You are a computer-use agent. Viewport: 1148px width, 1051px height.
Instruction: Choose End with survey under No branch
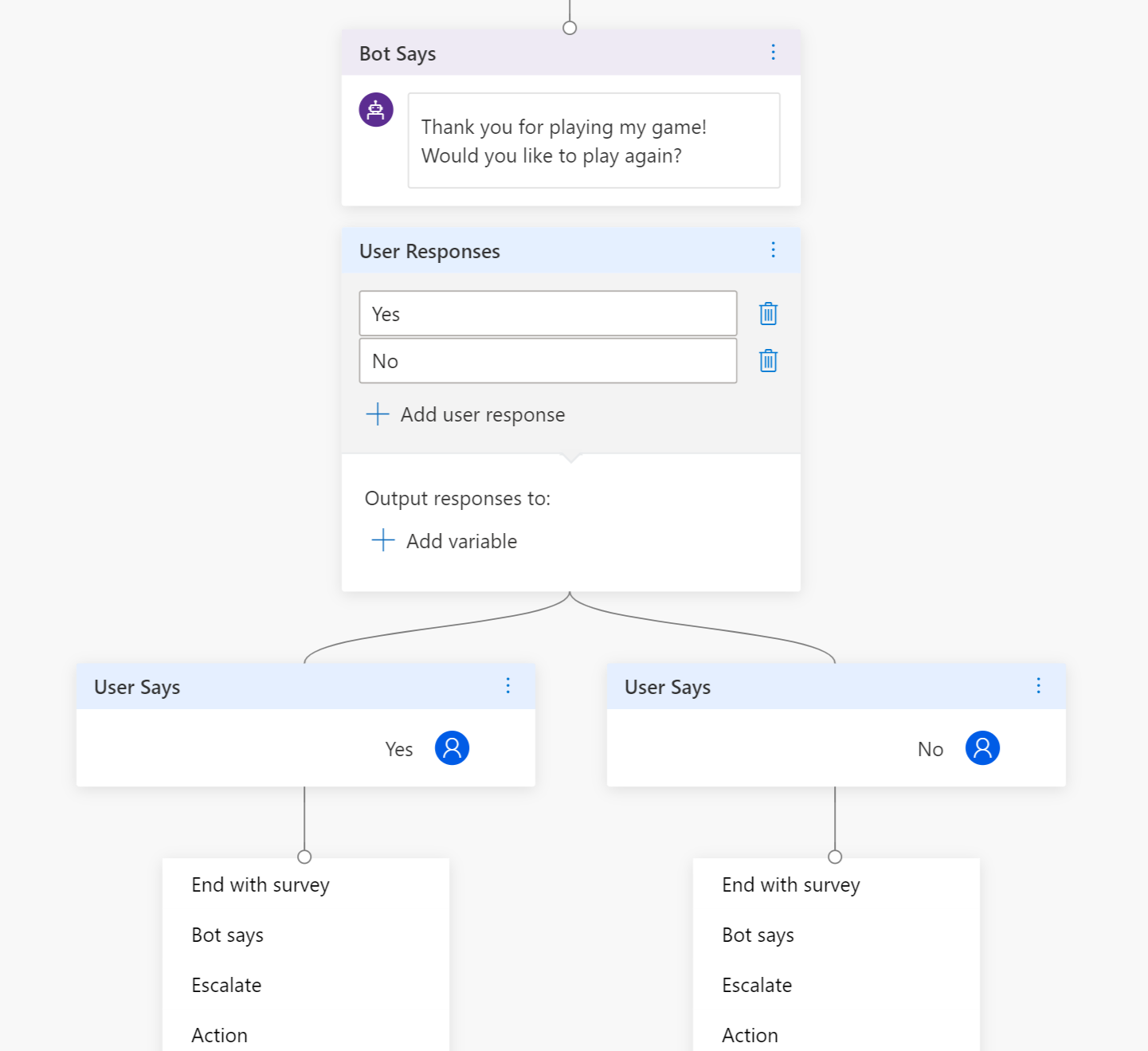pos(791,885)
